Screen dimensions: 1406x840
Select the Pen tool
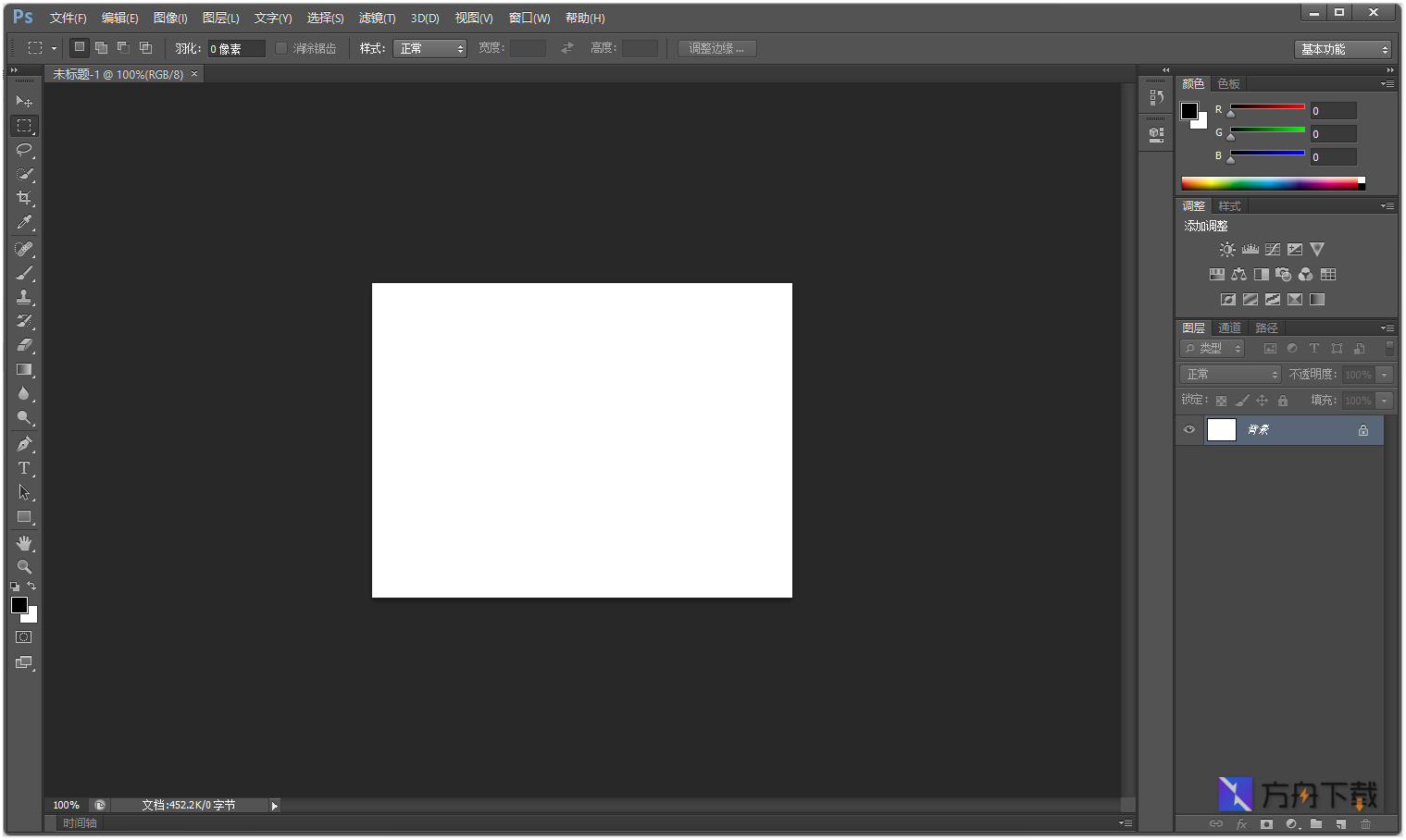coord(24,443)
